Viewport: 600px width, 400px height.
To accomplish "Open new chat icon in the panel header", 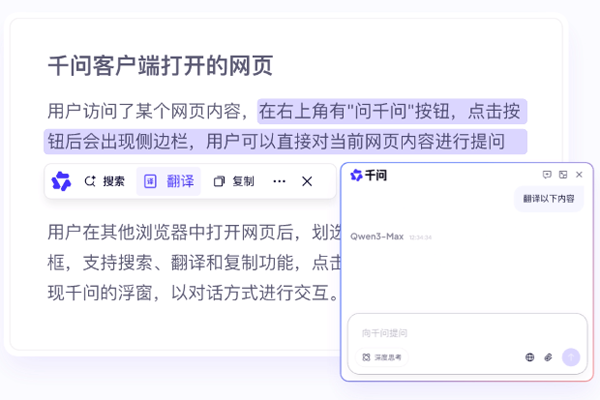I will click(547, 175).
